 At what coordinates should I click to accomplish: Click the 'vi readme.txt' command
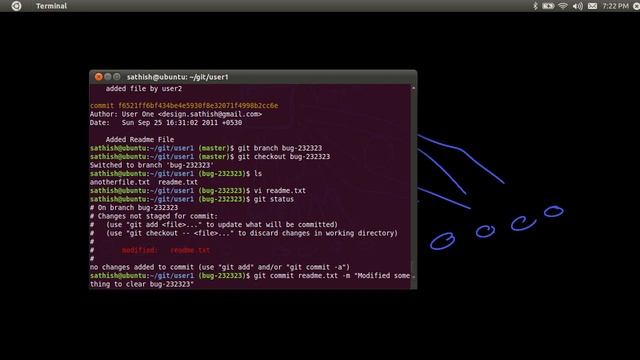280,191
